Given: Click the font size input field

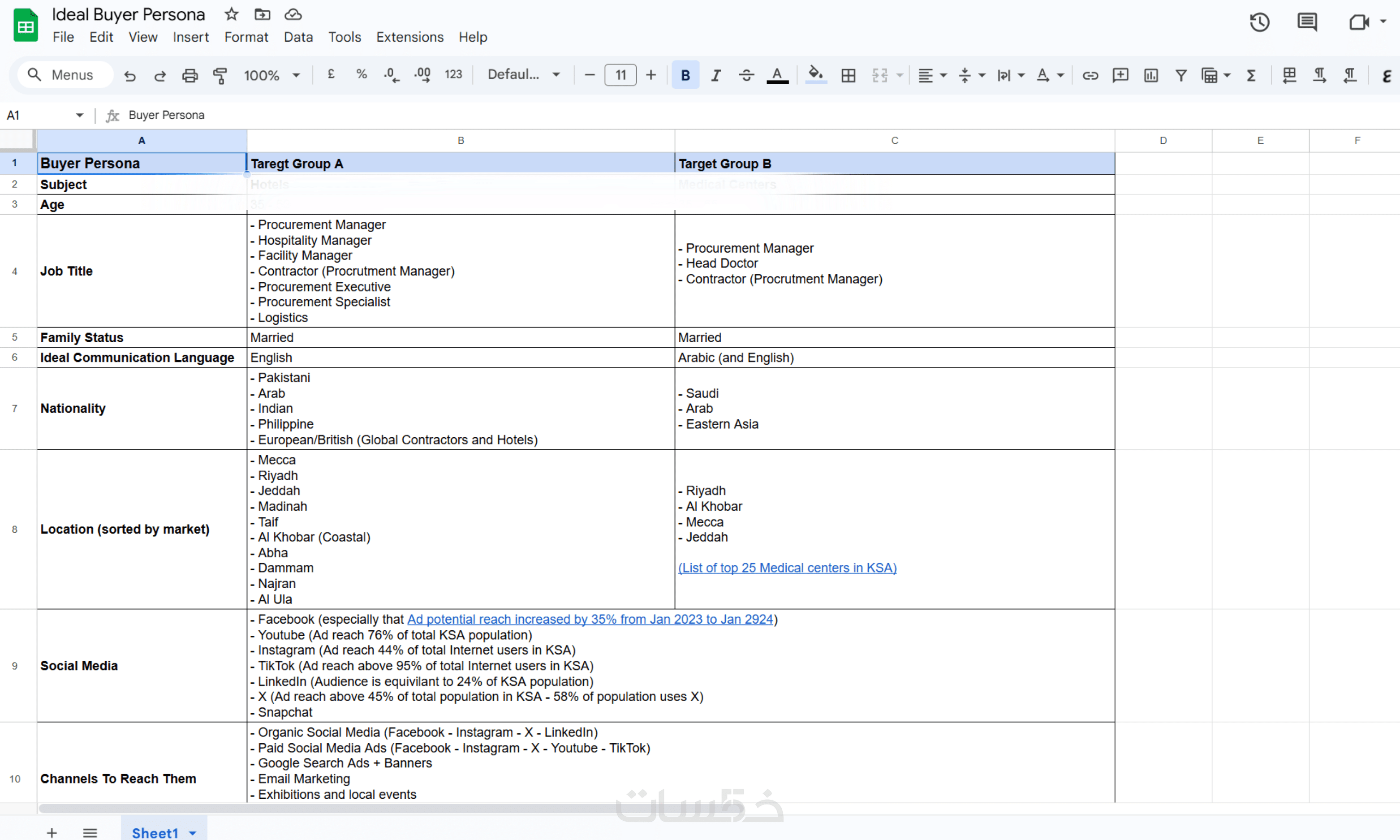Looking at the screenshot, I should coord(620,75).
